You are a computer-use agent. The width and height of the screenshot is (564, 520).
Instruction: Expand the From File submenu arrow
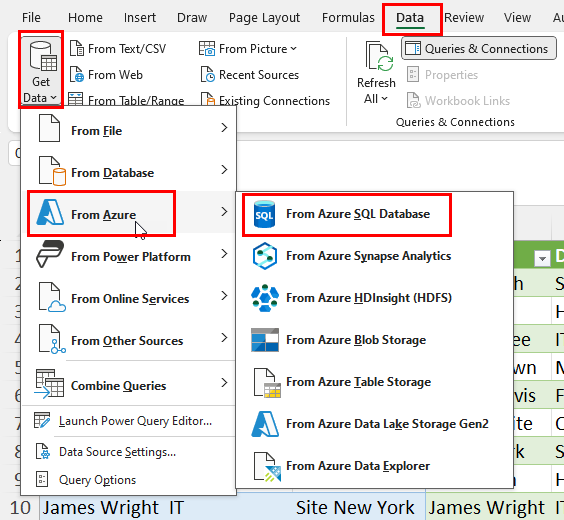[x=224, y=128]
